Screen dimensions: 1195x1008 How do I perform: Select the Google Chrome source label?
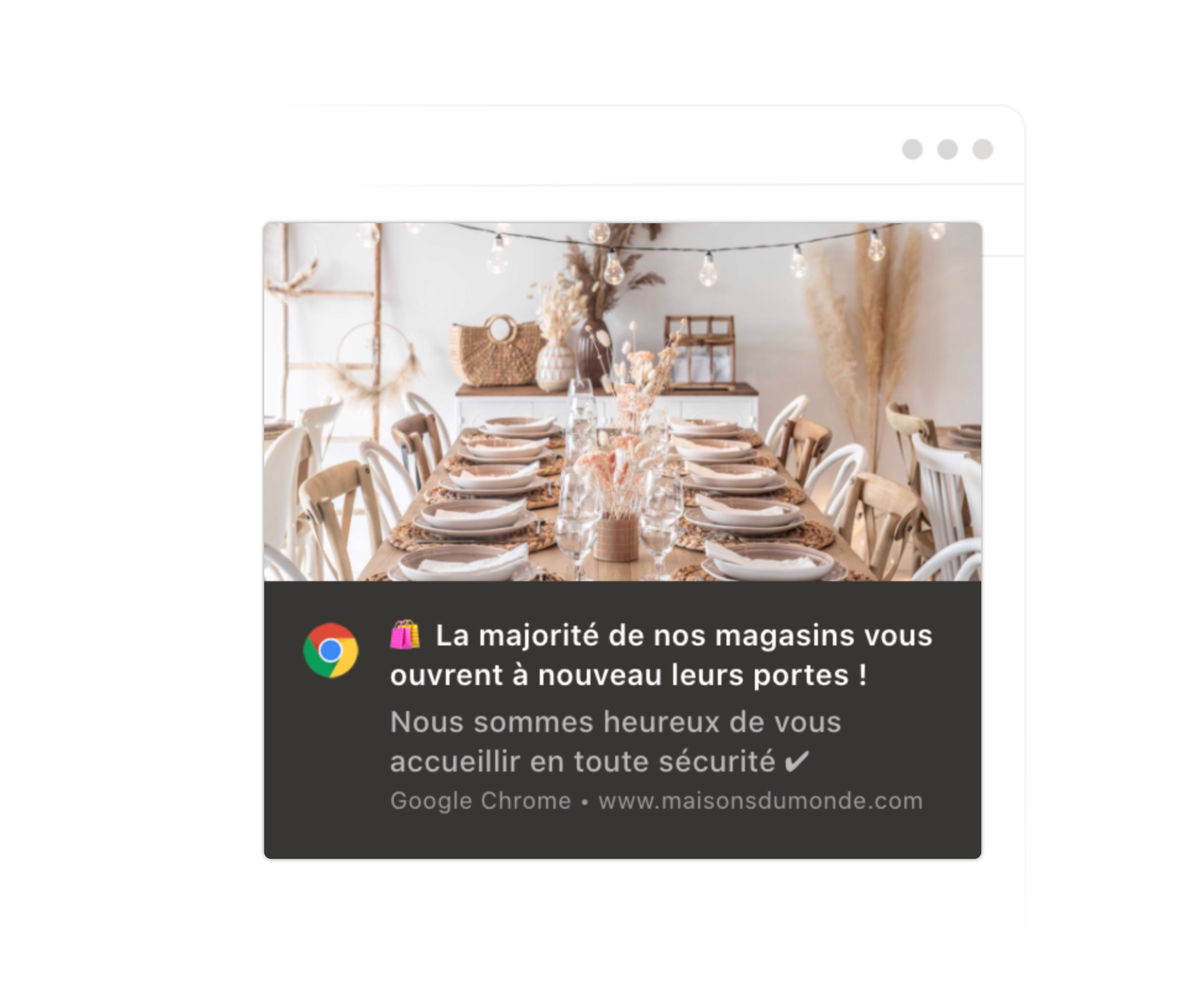480,801
